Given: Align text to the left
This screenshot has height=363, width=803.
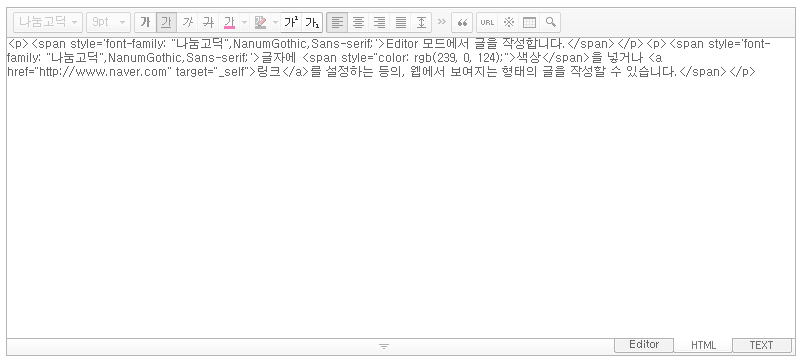Looking at the screenshot, I should [337, 23].
